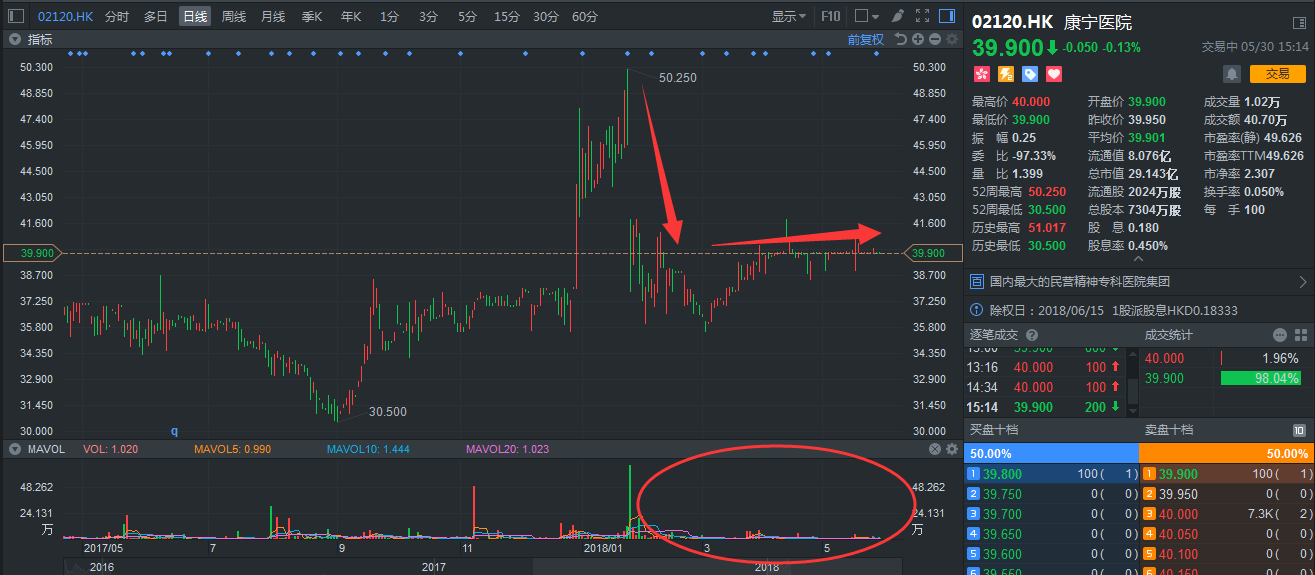Viewport: 1315px width, 575px height.
Task: Close the MAVOL volume indicator panel
Action: coord(935,449)
